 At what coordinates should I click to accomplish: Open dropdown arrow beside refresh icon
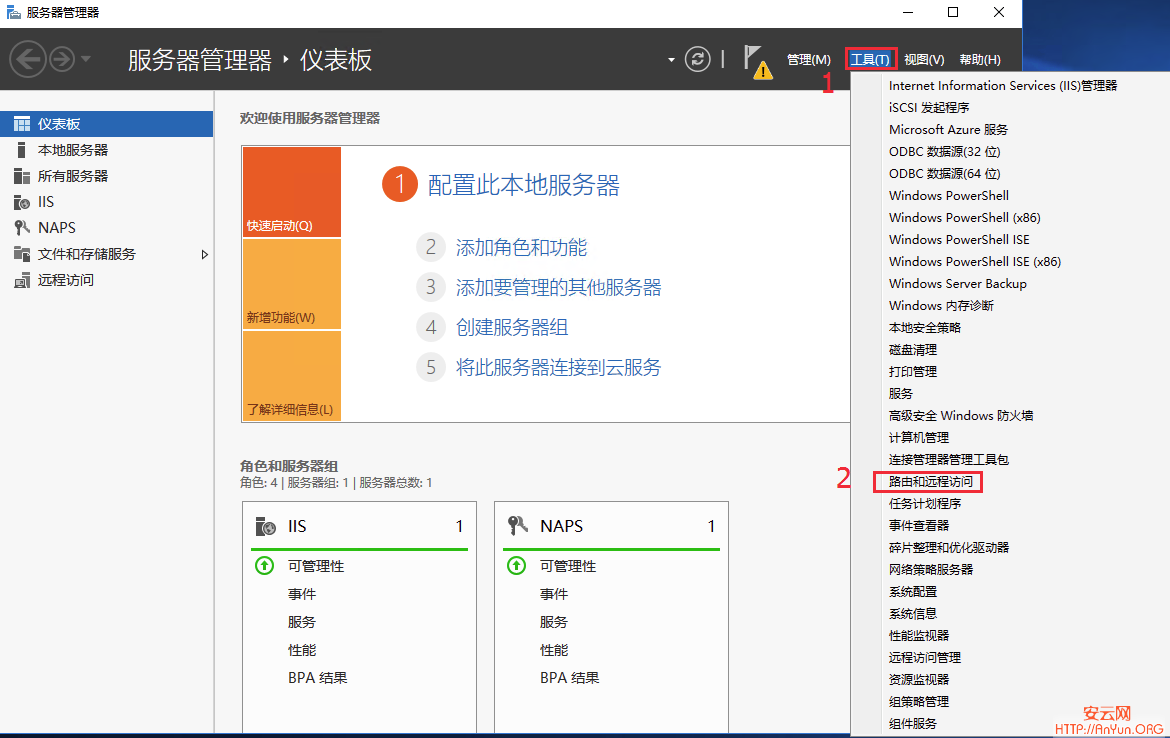click(671, 60)
